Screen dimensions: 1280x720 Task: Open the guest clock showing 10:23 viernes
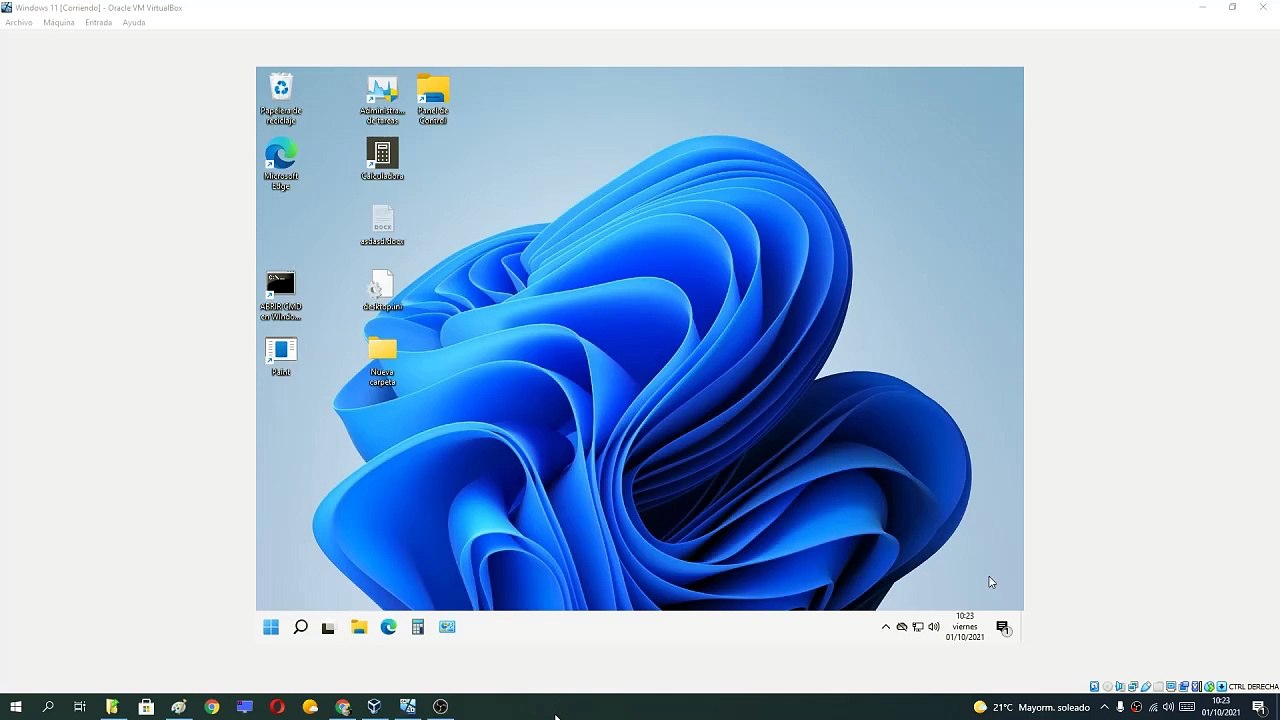[x=965, y=627]
